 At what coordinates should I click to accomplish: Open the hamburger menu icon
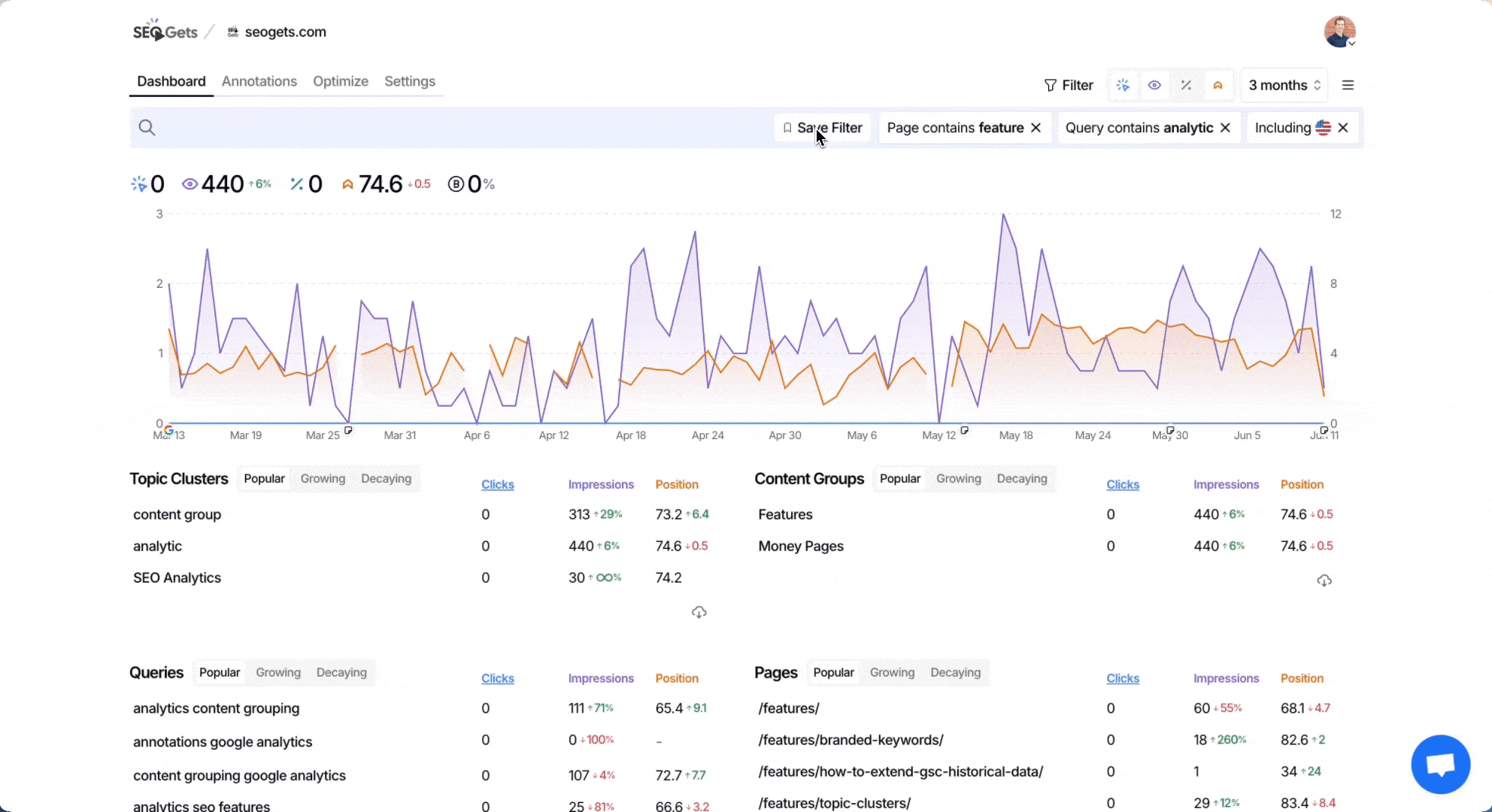click(1348, 85)
